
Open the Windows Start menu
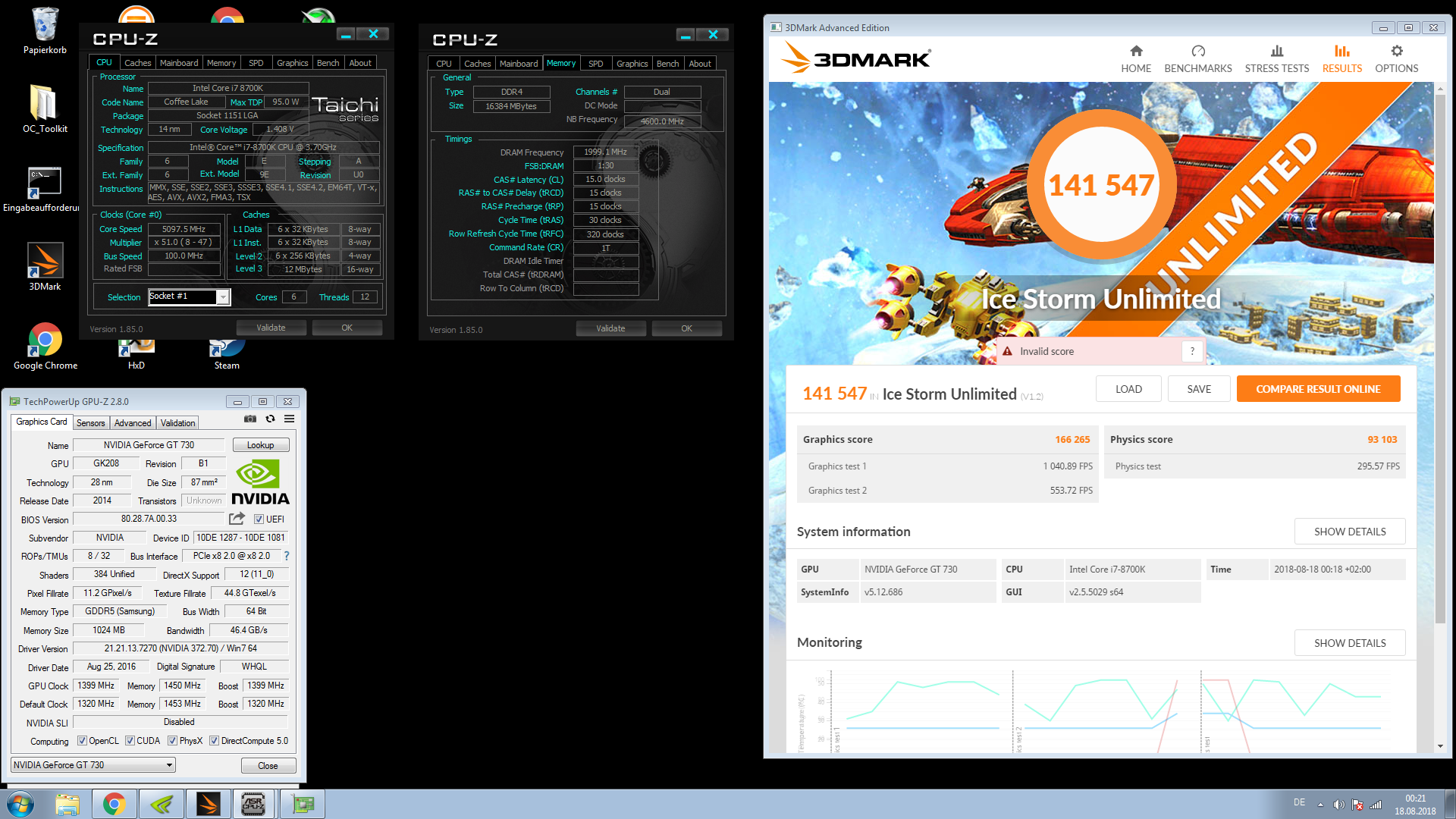[20, 804]
